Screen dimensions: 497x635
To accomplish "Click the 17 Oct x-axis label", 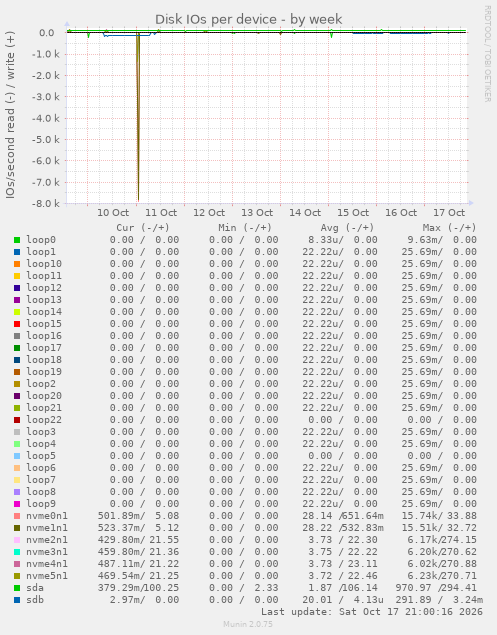I will pos(449,213).
